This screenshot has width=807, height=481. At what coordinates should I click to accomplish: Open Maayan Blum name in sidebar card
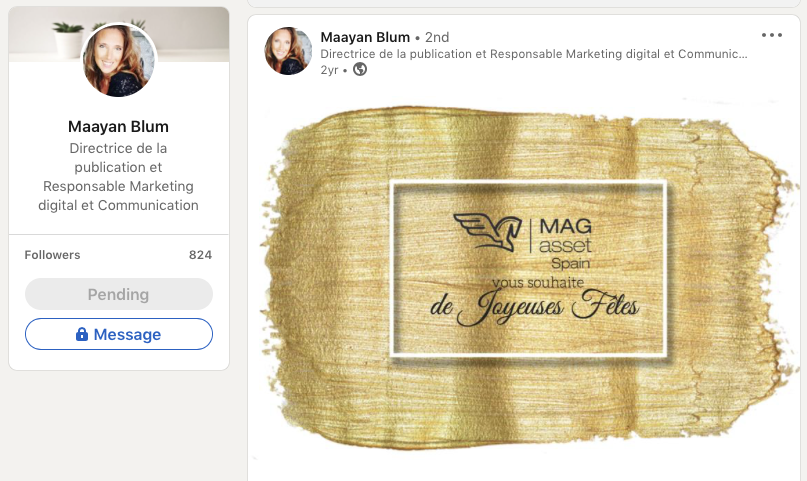118,127
